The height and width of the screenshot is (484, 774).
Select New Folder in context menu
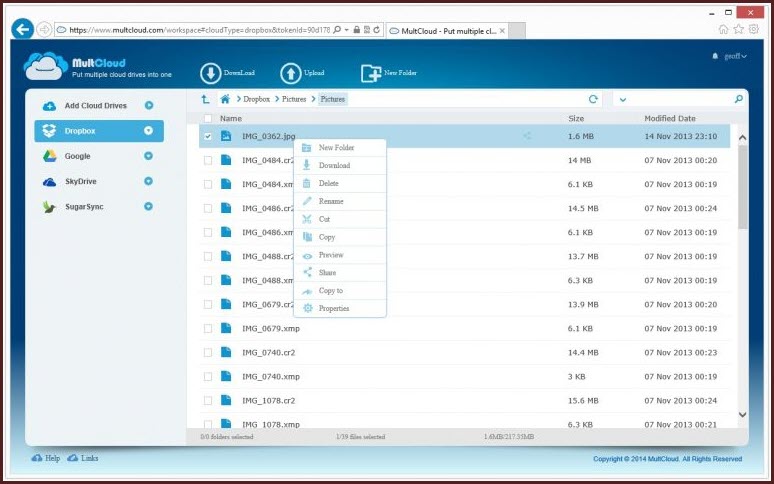pyautogui.click(x=340, y=148)
